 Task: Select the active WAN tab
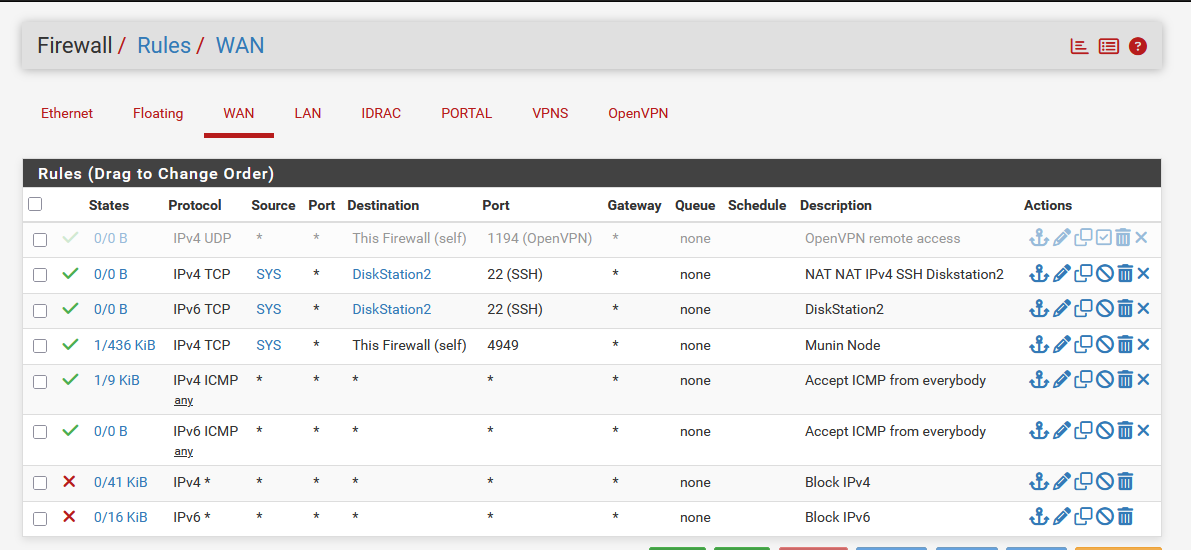[x=239, y=114]
